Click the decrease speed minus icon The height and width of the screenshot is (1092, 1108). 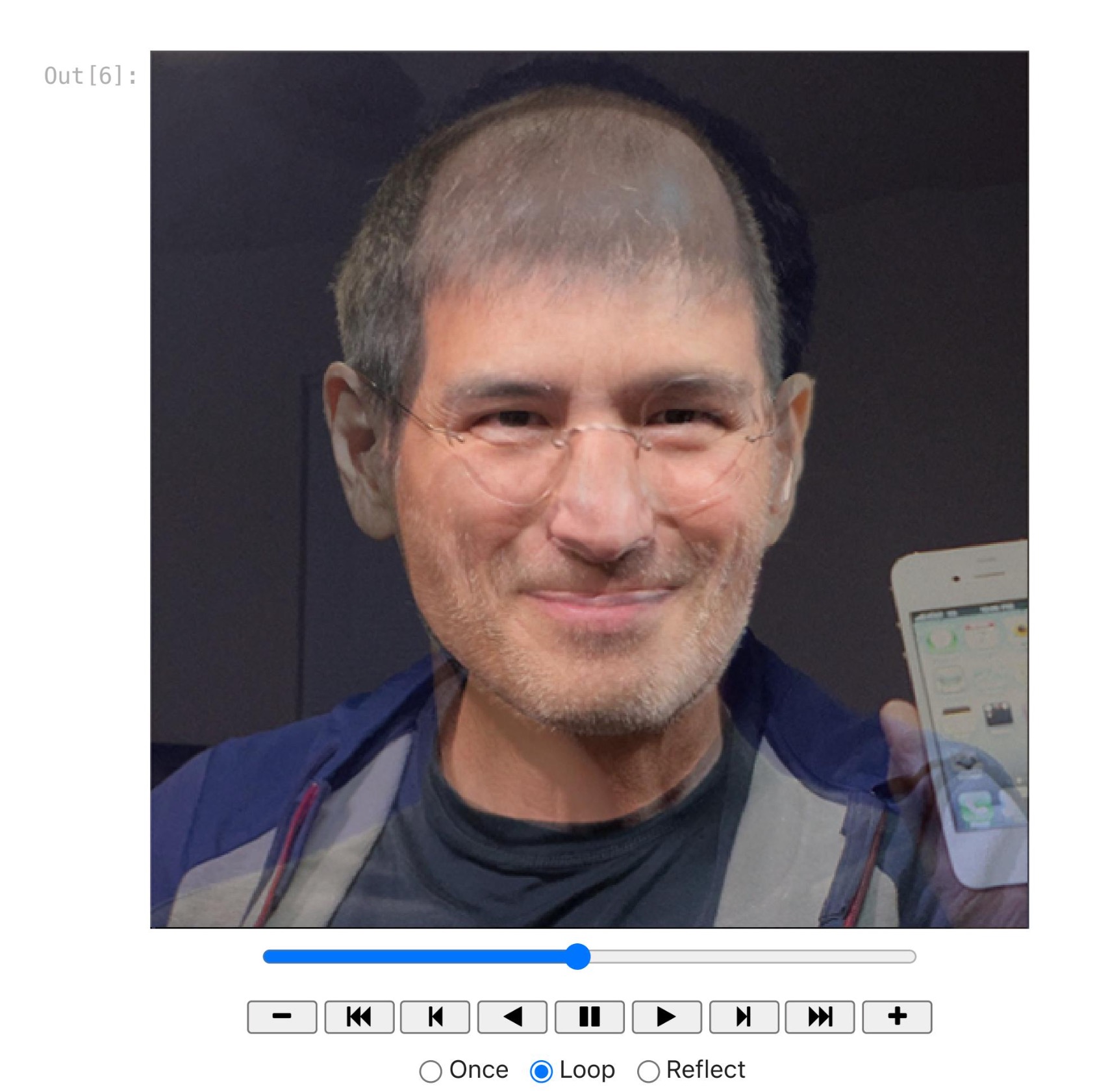282,1015
